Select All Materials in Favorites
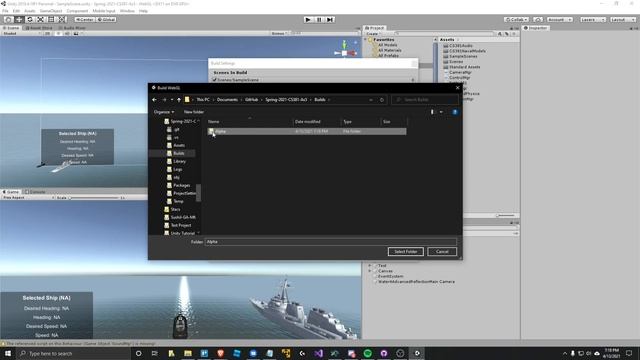This screenshot has height=360, width=640. click(389, 50)
